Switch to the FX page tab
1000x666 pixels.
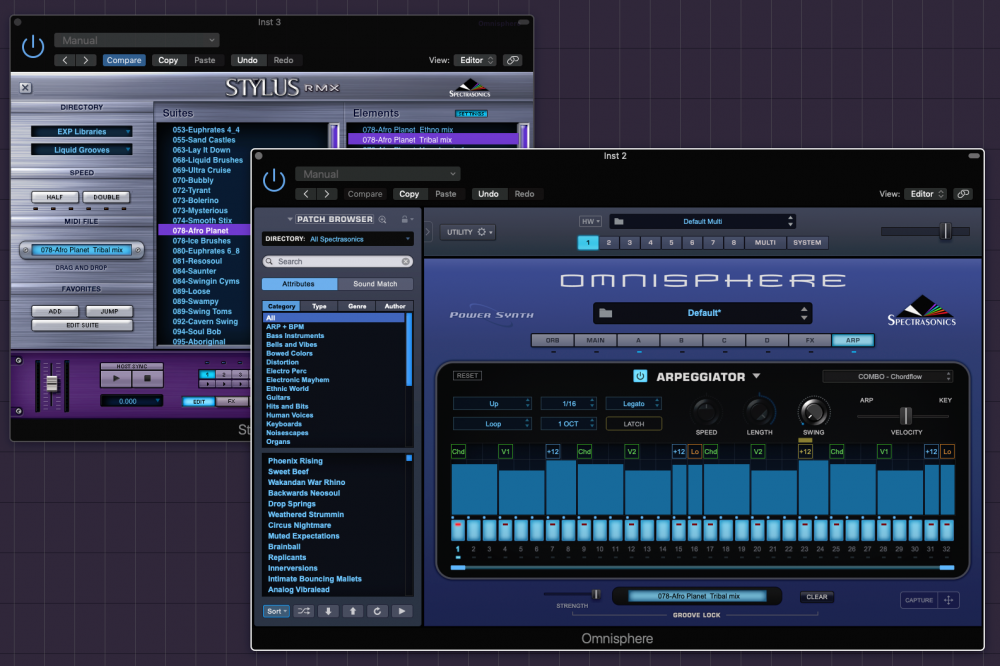810,340
